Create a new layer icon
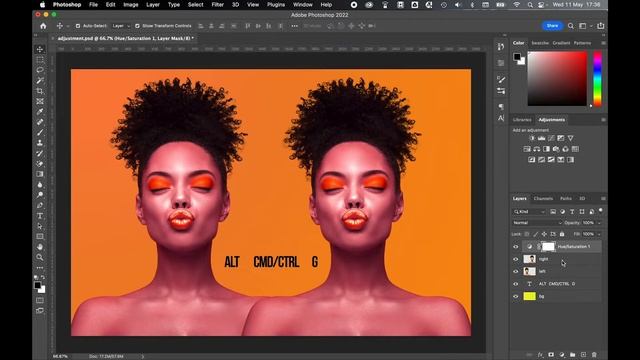 (x=583, y=355)
